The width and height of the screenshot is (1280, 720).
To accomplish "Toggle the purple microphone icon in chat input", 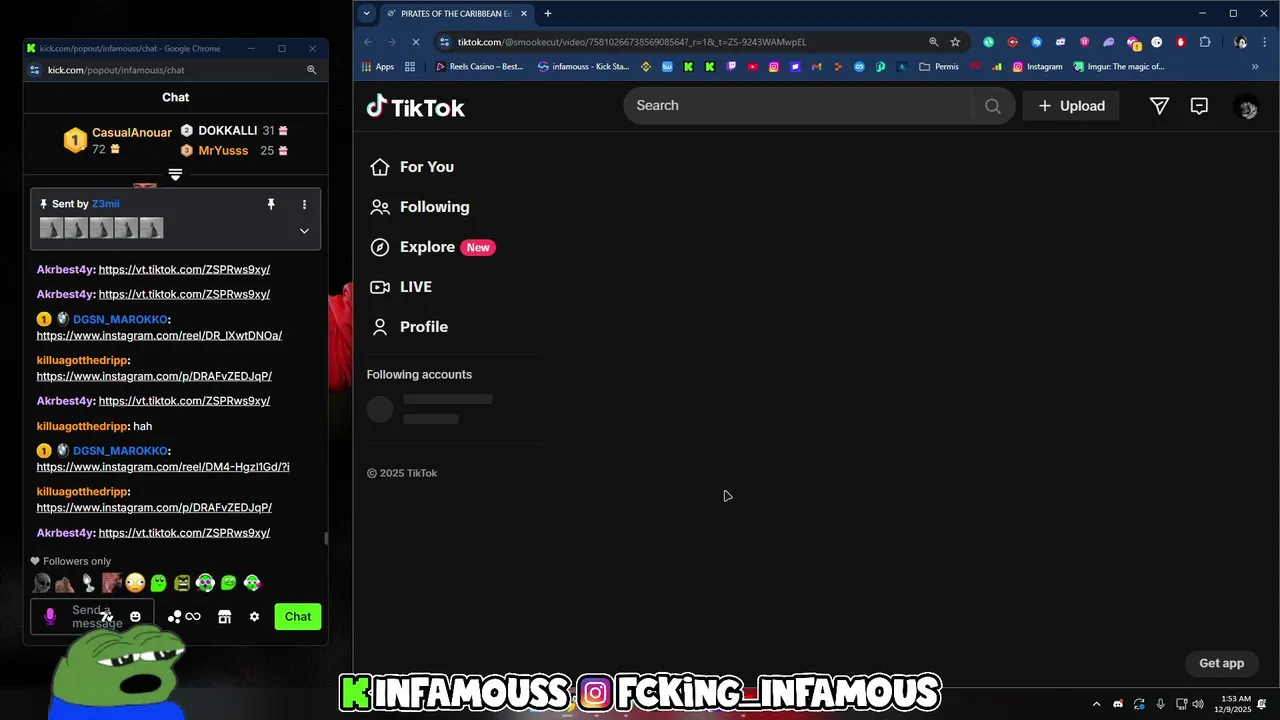I will 50,617.
